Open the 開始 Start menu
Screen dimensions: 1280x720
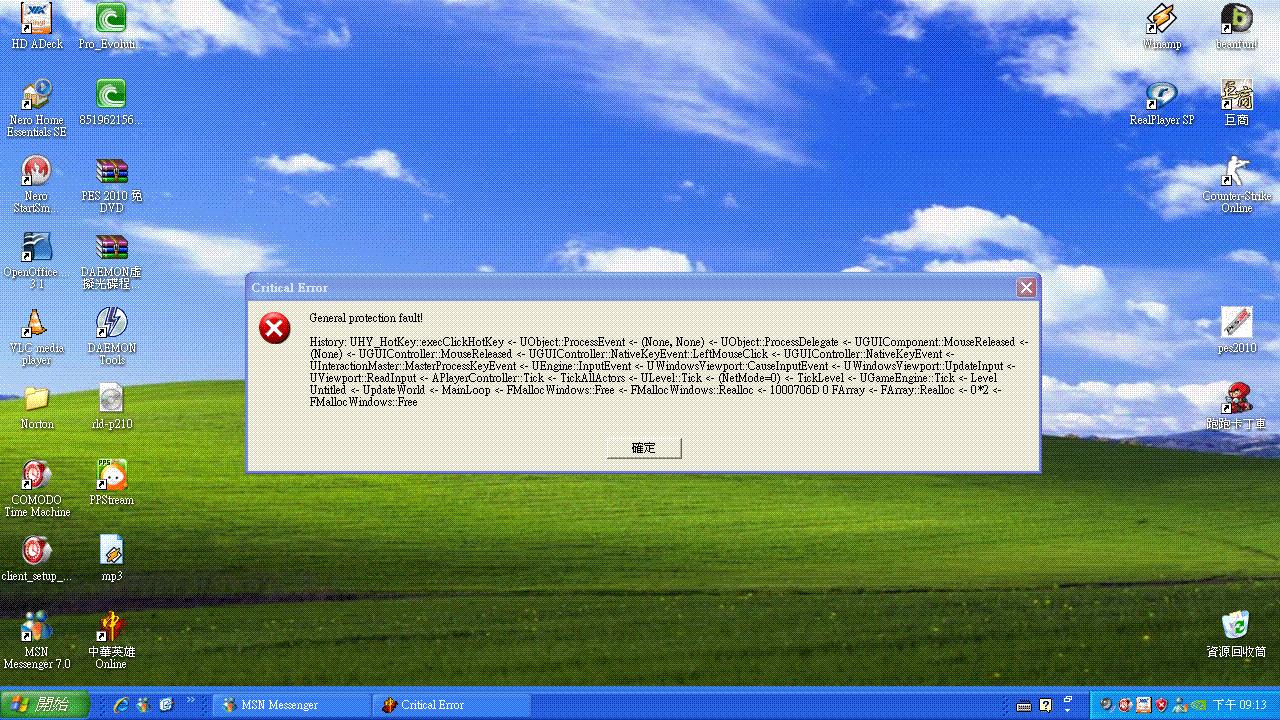(x=45, y=705)
